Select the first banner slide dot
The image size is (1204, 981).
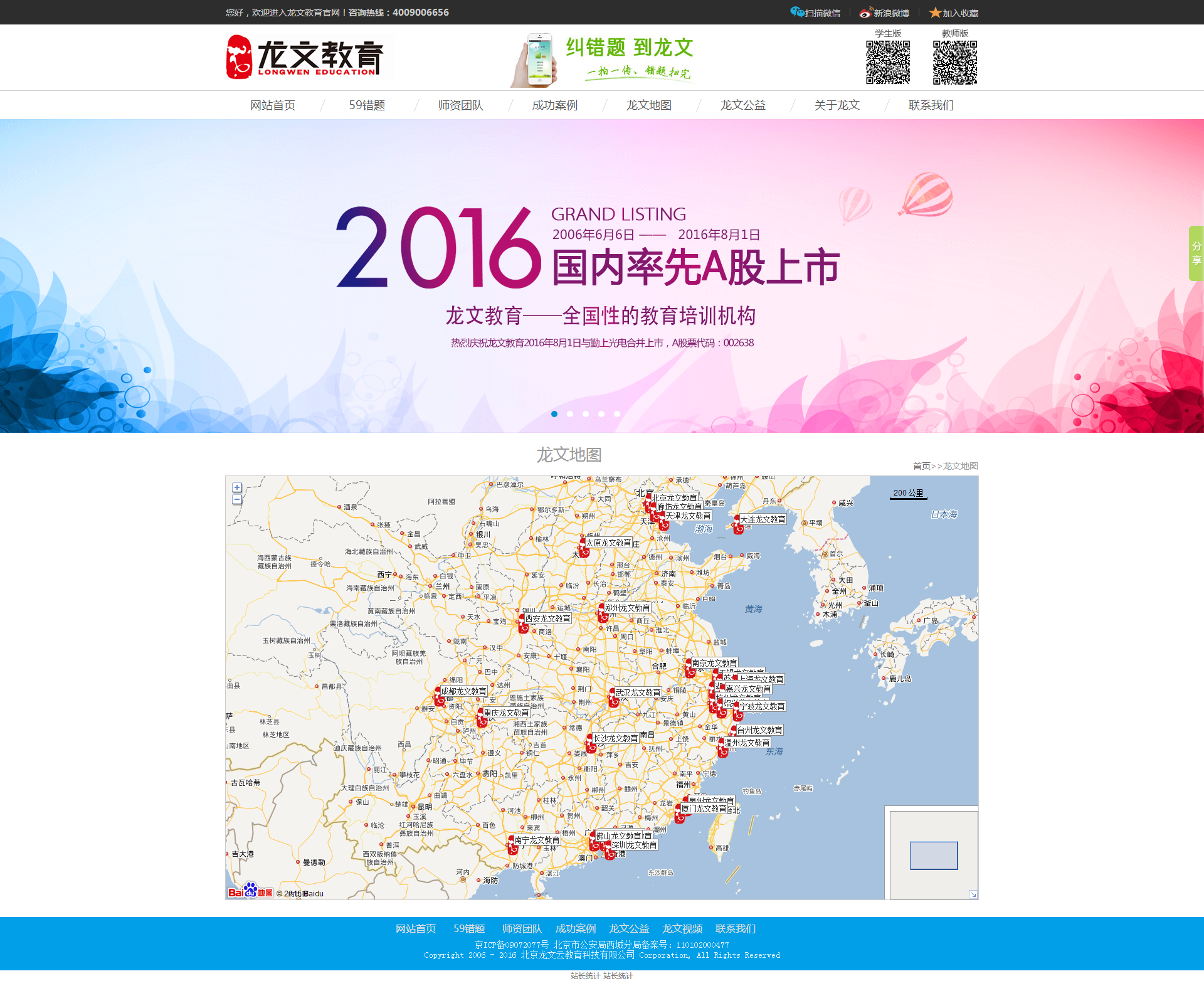(554, 414)
